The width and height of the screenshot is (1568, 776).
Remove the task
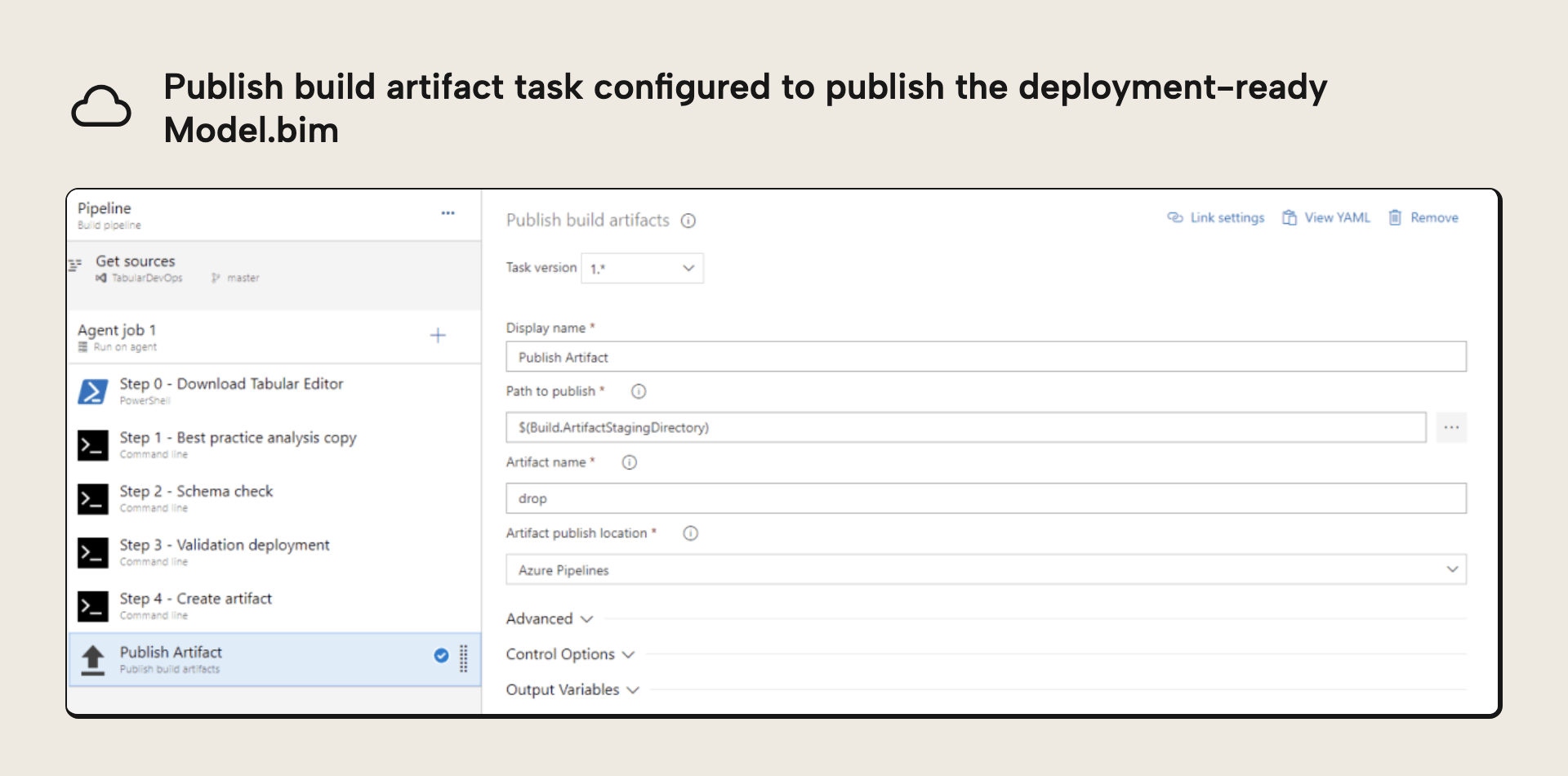click(x=1423, y=217)
